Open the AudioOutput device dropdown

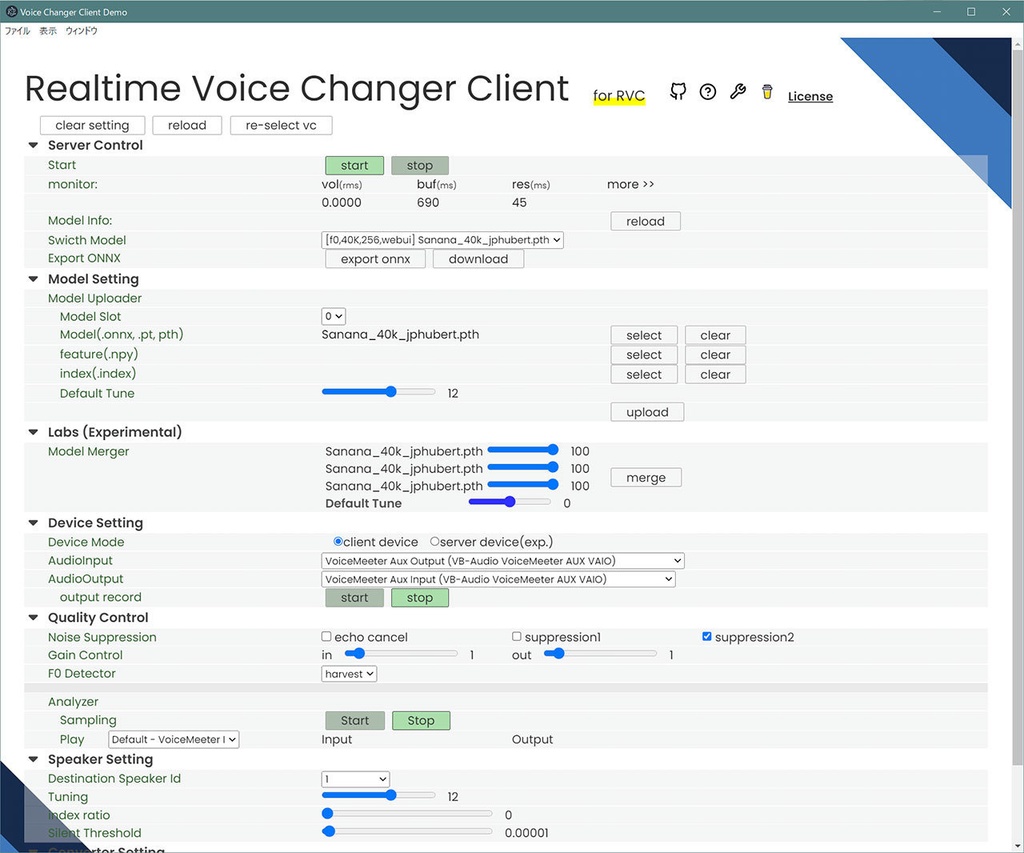point(498,579)
